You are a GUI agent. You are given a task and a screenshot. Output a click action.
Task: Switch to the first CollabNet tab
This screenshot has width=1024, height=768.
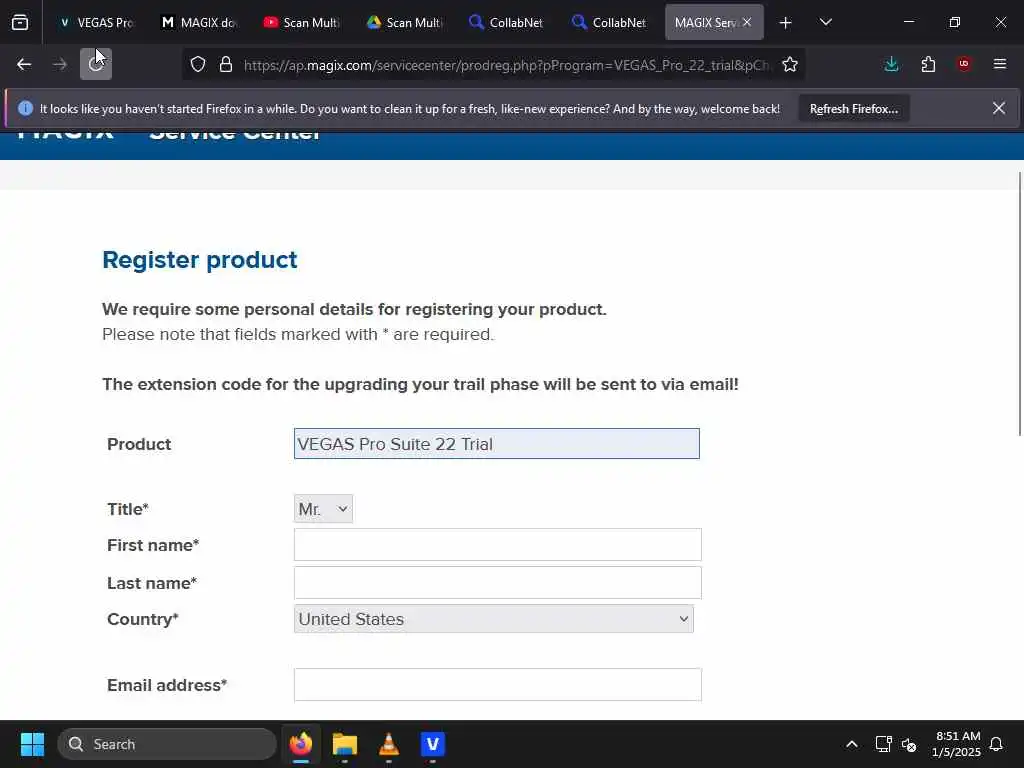[x=507, y=22]
